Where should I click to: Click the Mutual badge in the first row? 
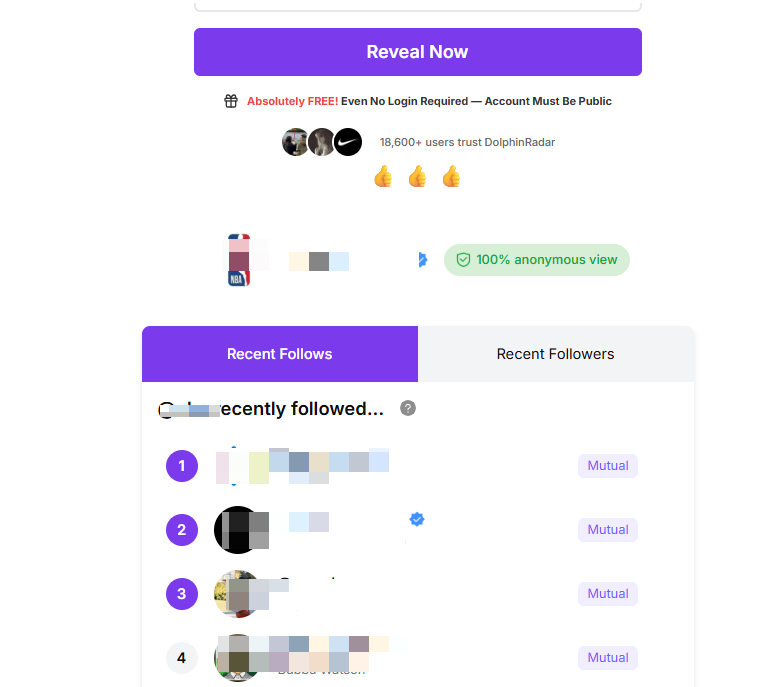(x=607, y=466)
